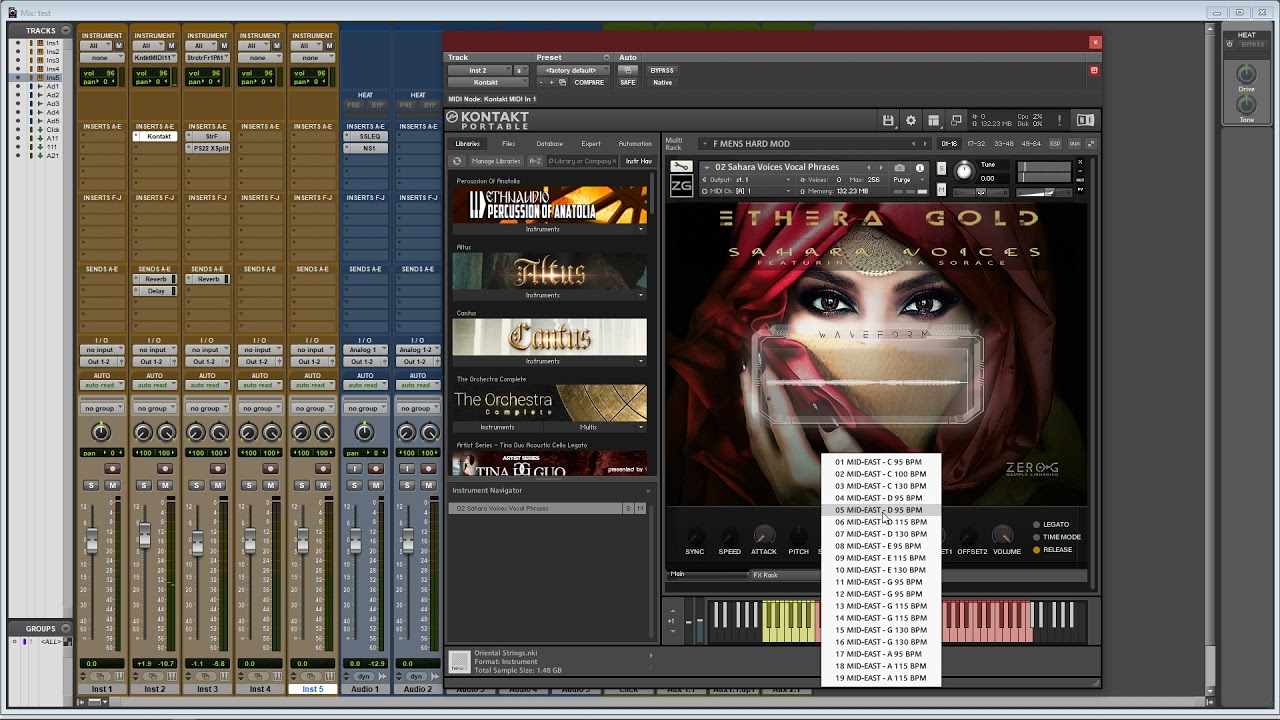1280x720 pixels.
Task: Select 19 MID-EAST - A 115 BPM entry
Action: [x=881, y=678]
